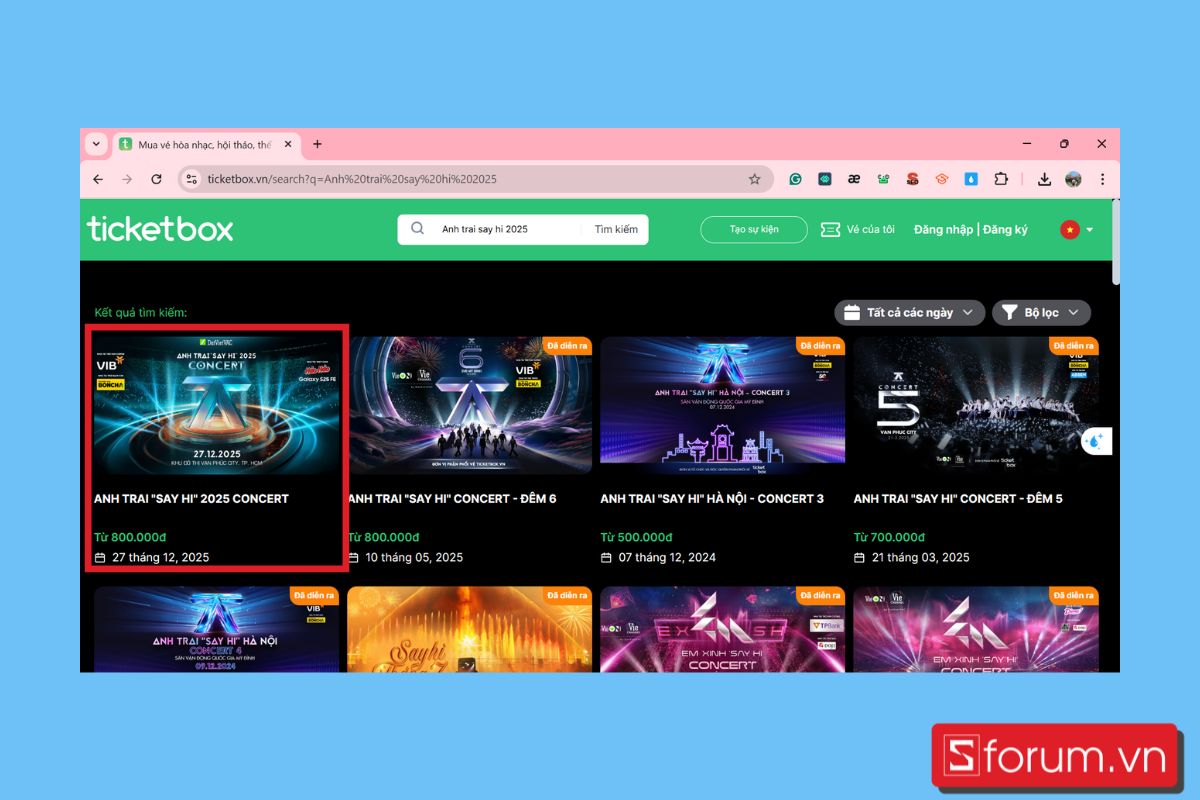Screen dimensions: 1200x800
Task: Click the dark teal eye extension icon
Action: pyautogui.click(x=825, y=179)
